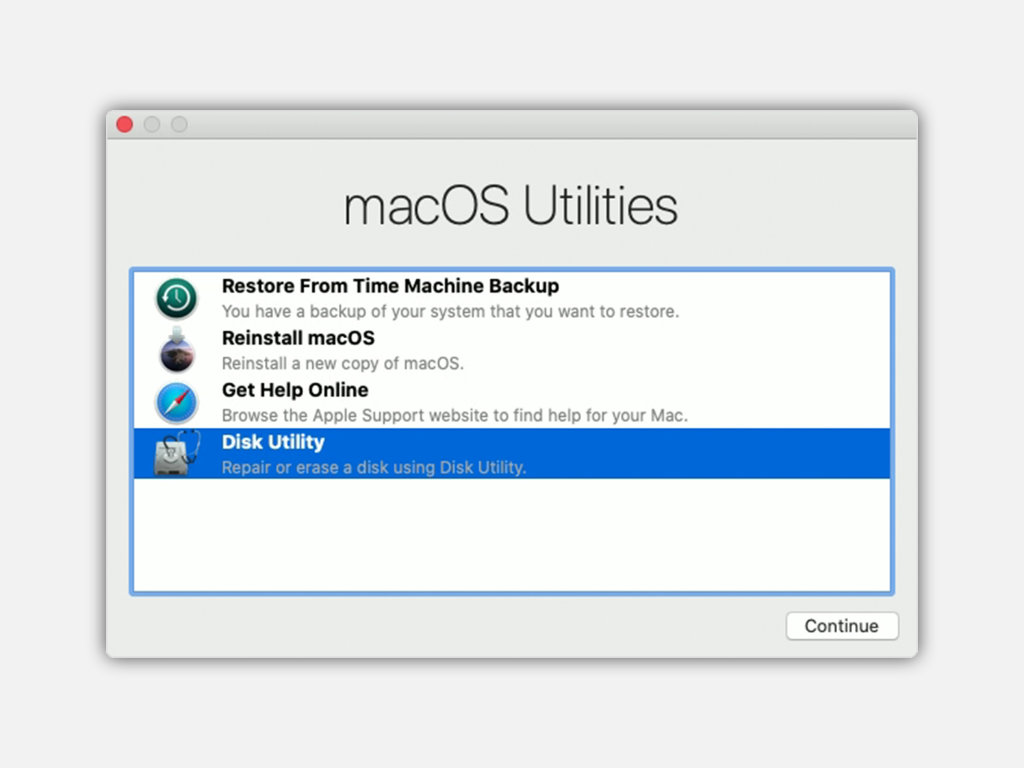Select Restore From Time Machine Backup

coord(390,286)
